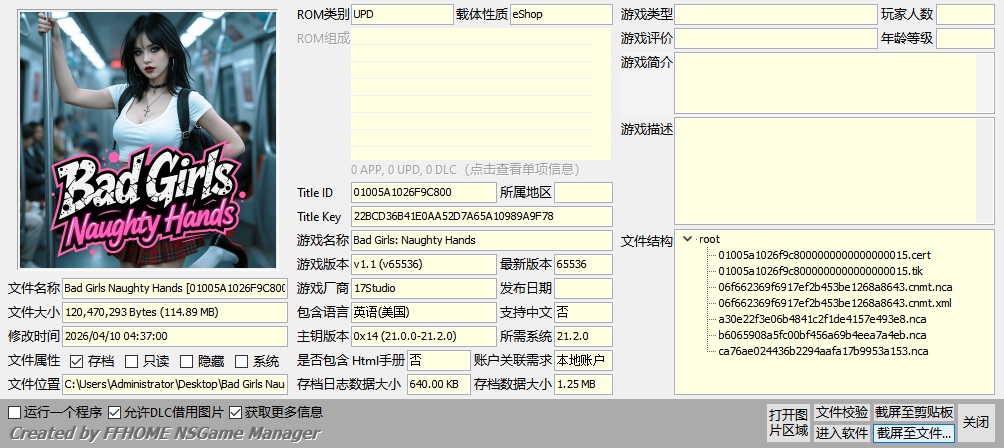Viewport: 1004px width, 448px height.
Task: Click the 打开图片区域 button
Action: tap(788, 422)
